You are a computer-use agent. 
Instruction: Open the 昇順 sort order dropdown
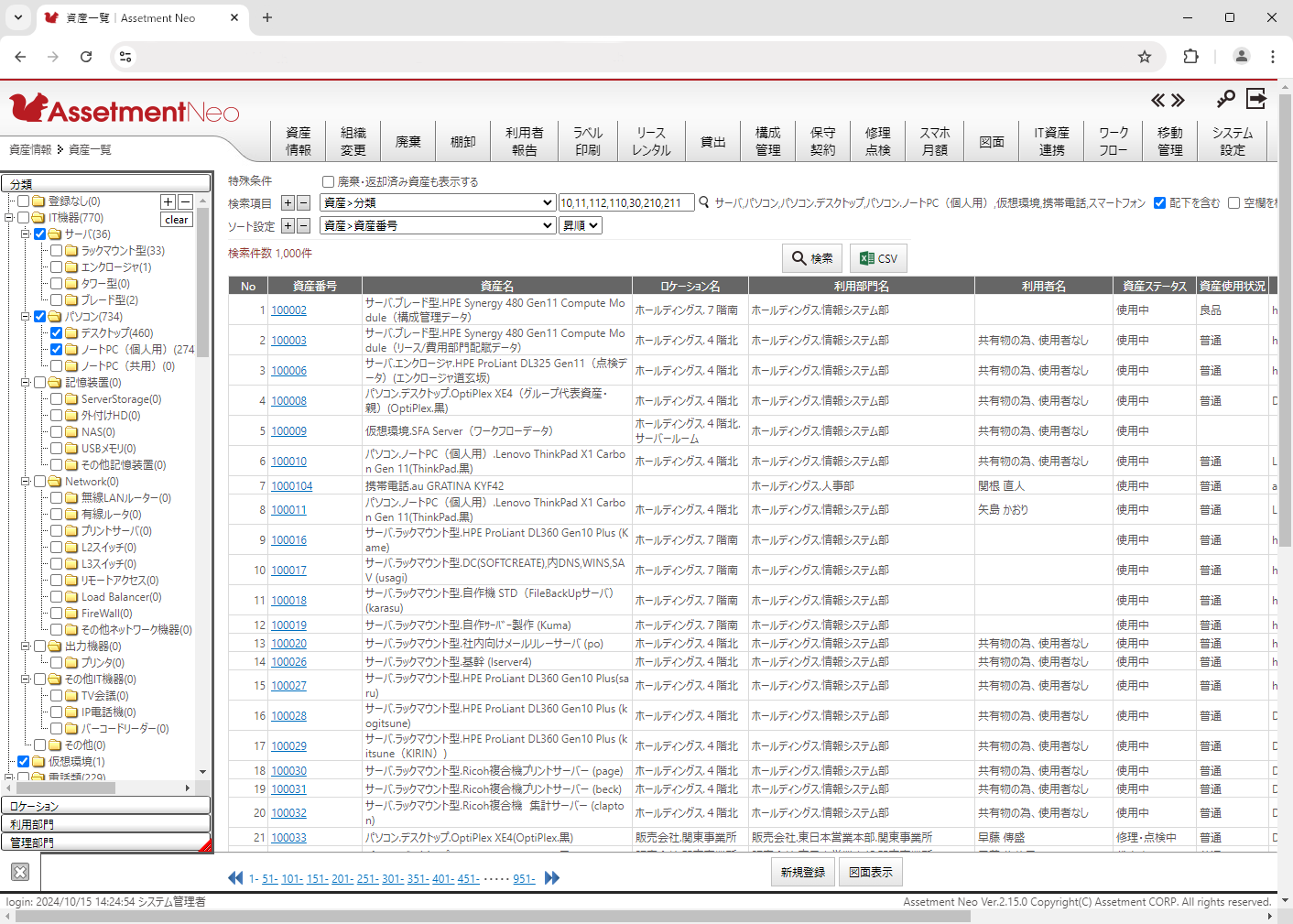[x=580, y=224]
